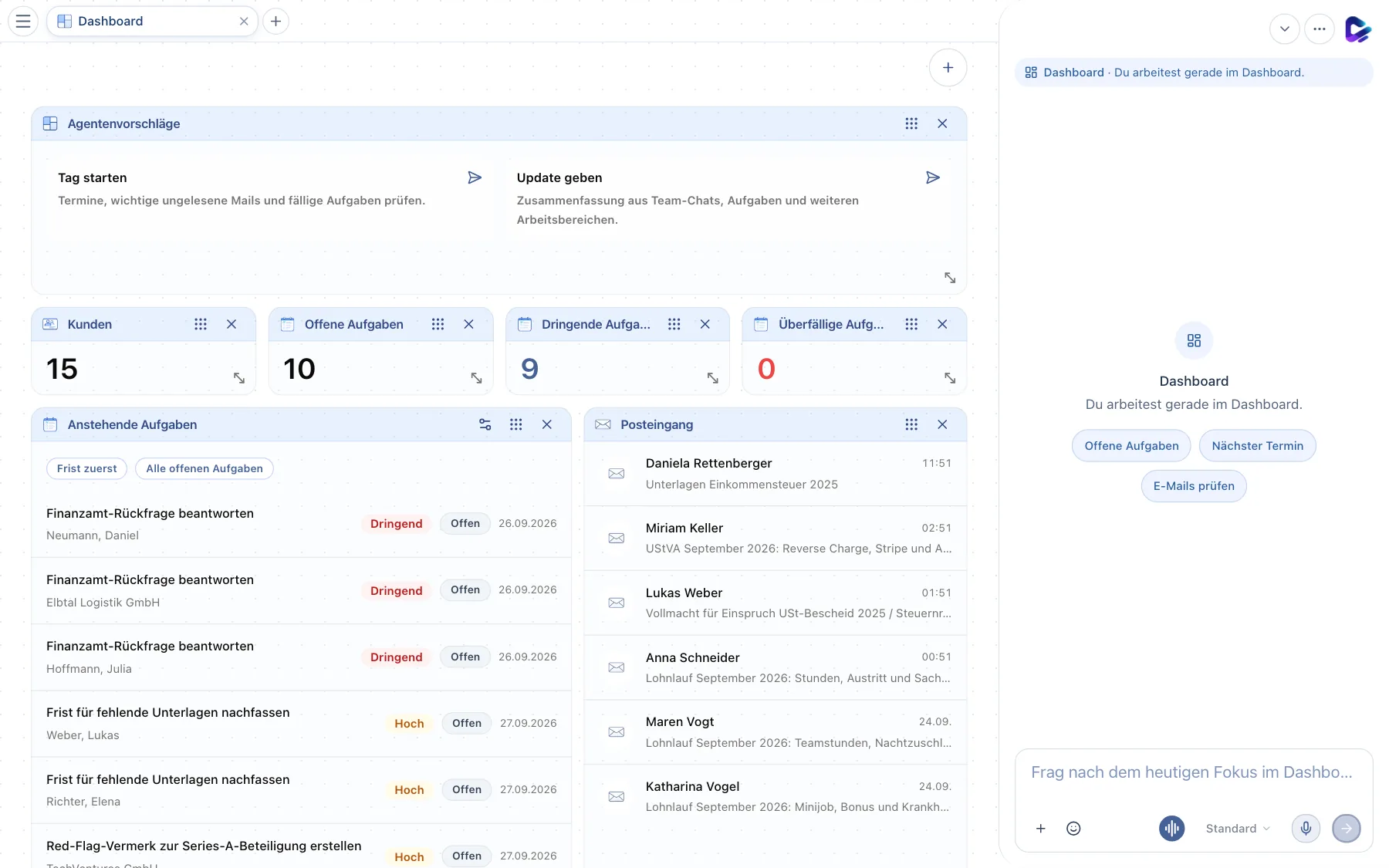Expand the chevron-down menu in assistant panel
Image resolution: width=1389 pixels, height=868 pixels.
click(x=1284, y=29)
